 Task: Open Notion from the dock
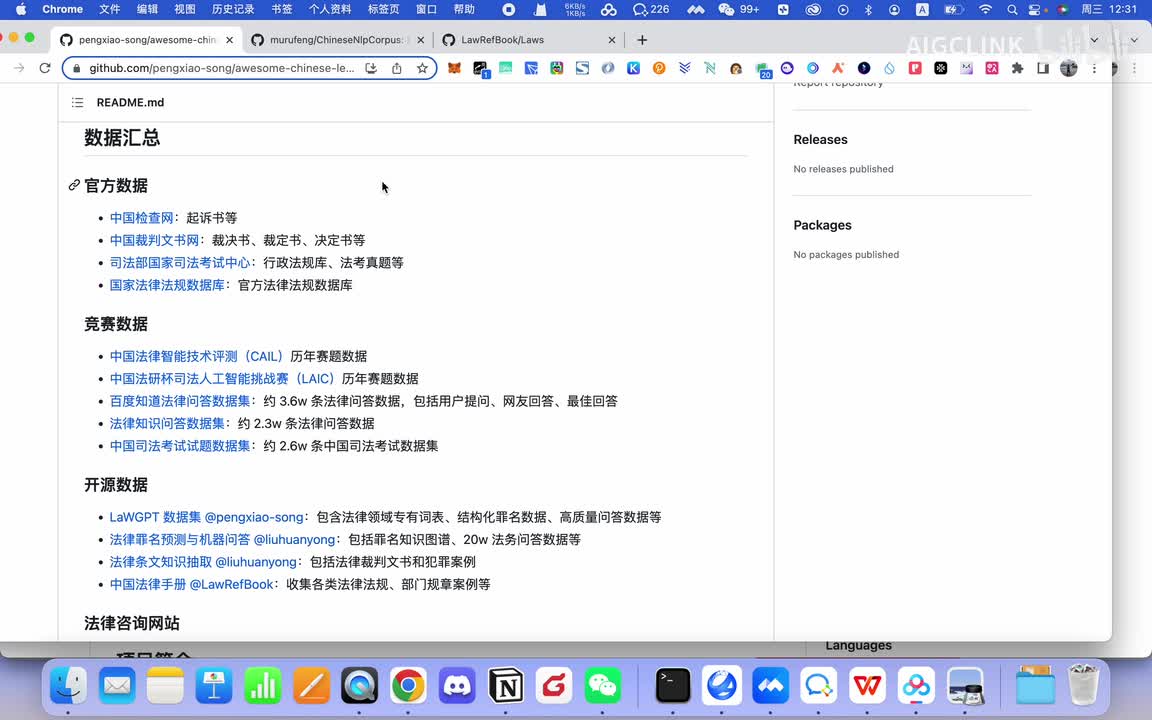[x=506, y=686]
